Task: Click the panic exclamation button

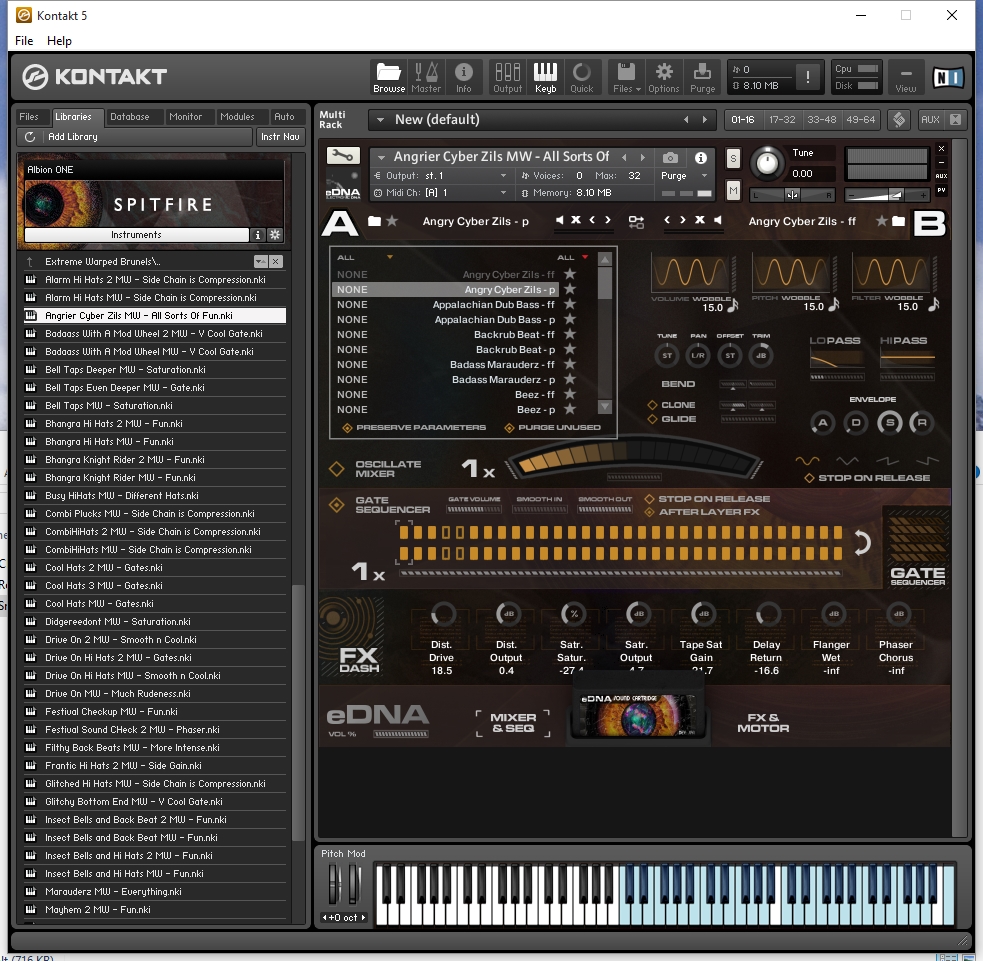Action: pos(807,77)
